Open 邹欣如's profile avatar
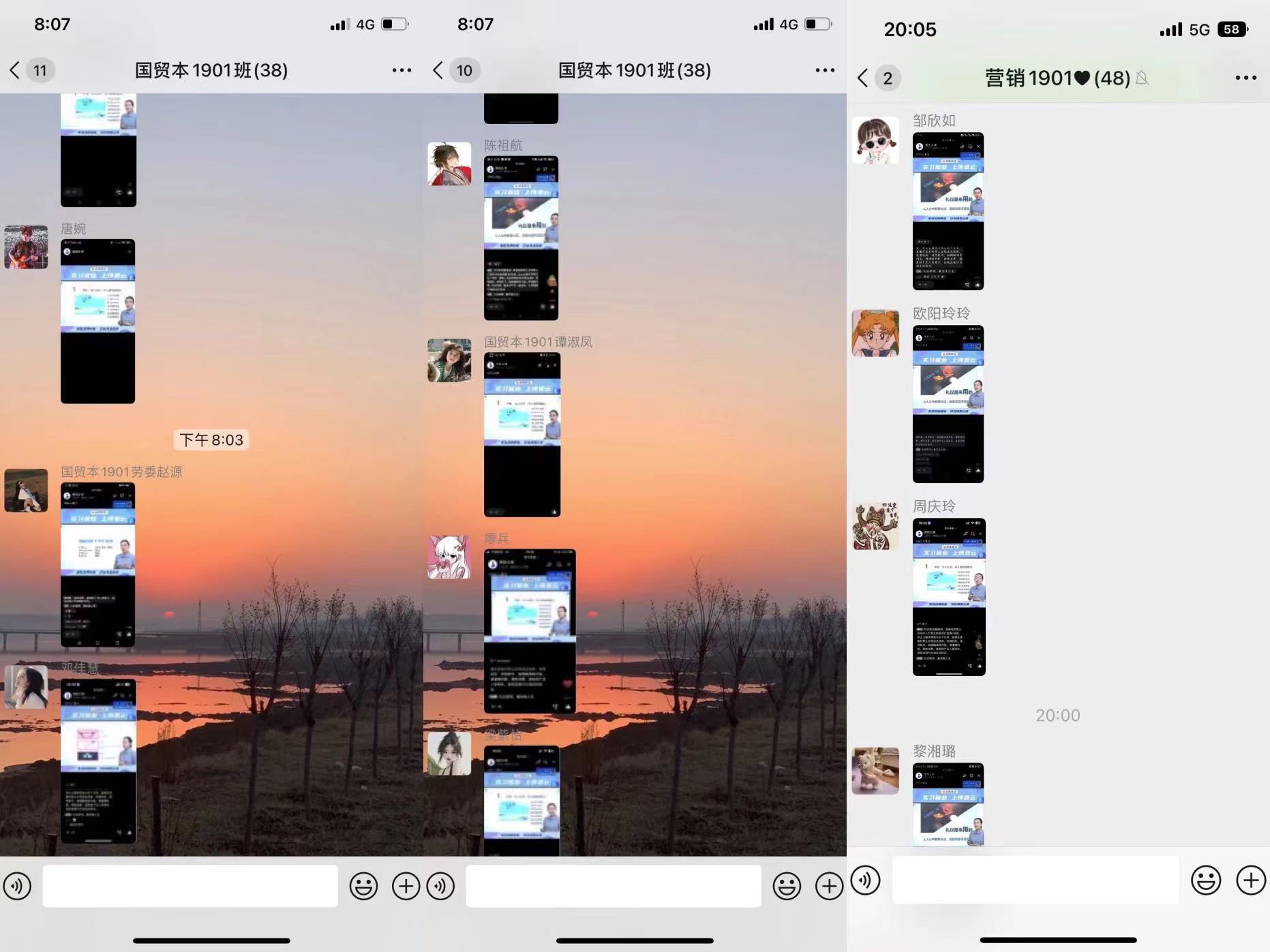 tap(875, 140)
